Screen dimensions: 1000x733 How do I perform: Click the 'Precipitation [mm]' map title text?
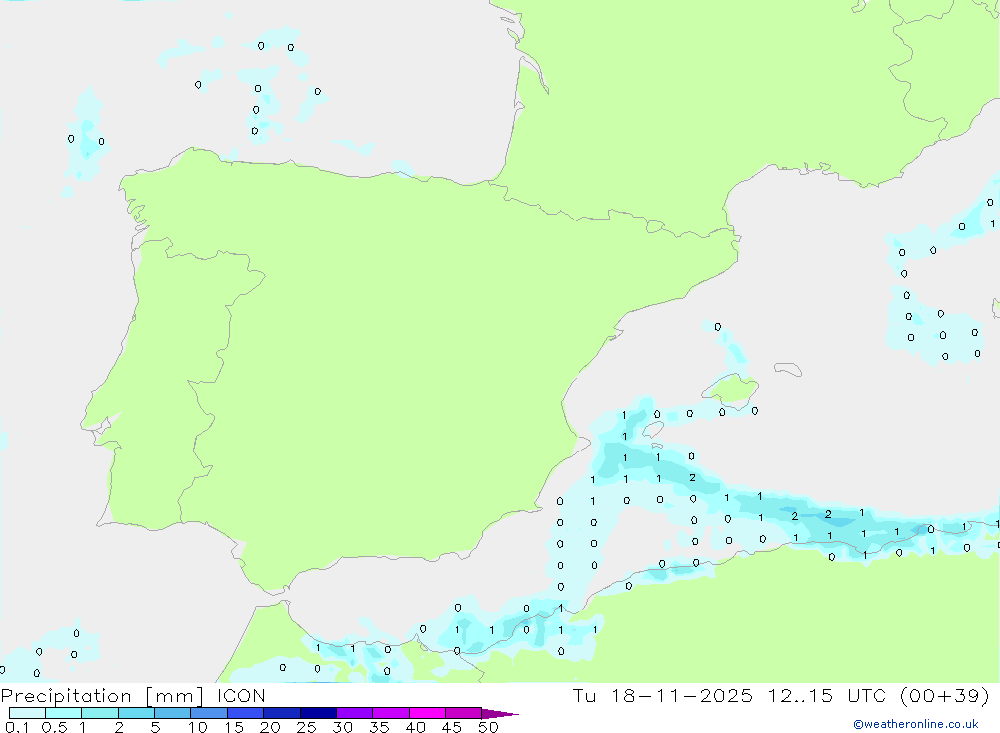[103, 696]
